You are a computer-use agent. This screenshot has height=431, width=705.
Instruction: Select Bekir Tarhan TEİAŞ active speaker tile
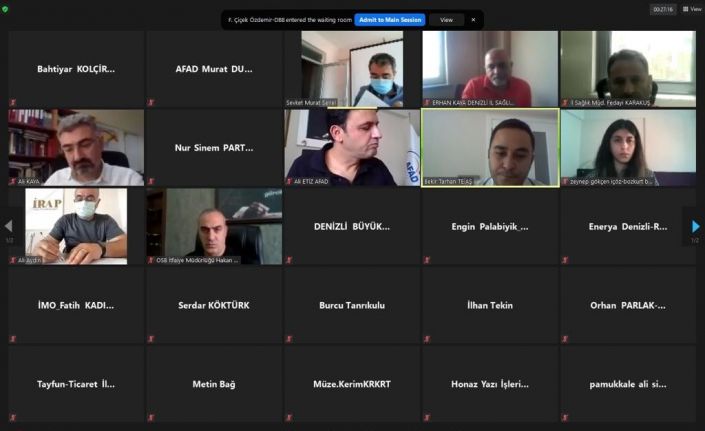(x=490, y=147)
